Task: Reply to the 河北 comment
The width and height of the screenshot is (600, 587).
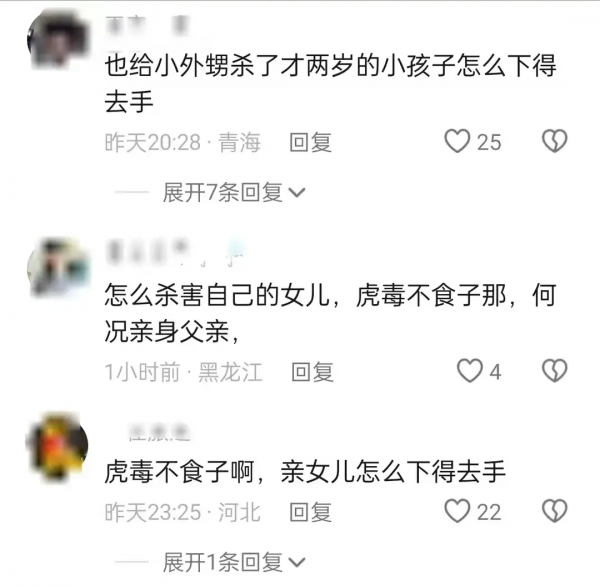Action: 310,512
